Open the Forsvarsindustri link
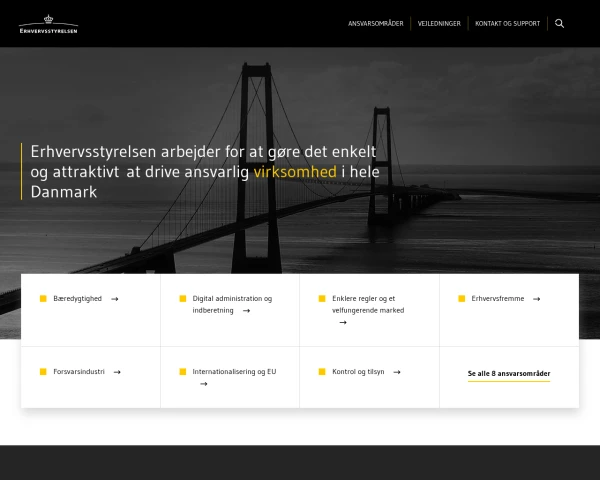 pos(79,372)
